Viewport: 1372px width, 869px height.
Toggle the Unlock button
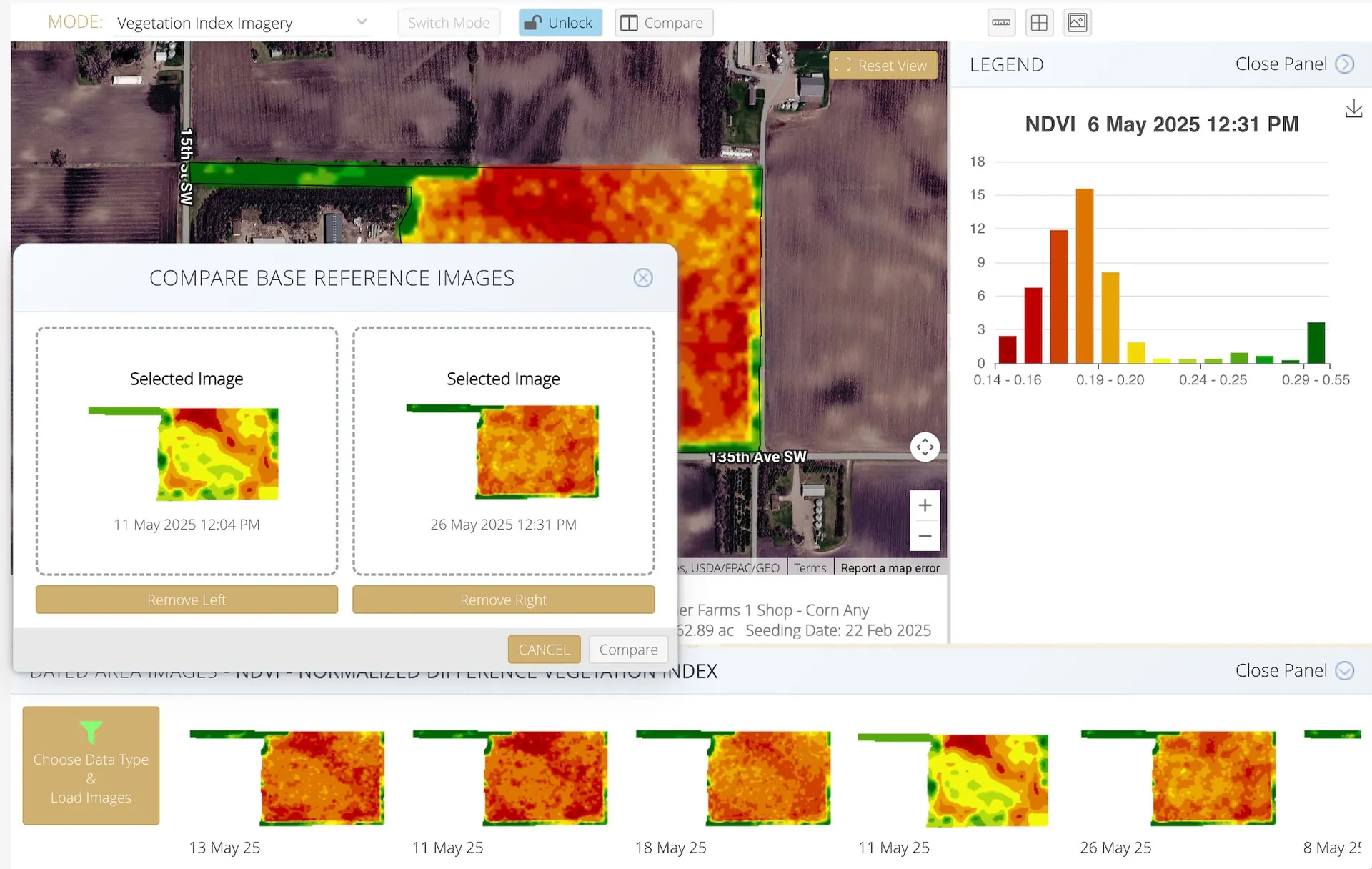pyautogui.click(x=560, y=23)
